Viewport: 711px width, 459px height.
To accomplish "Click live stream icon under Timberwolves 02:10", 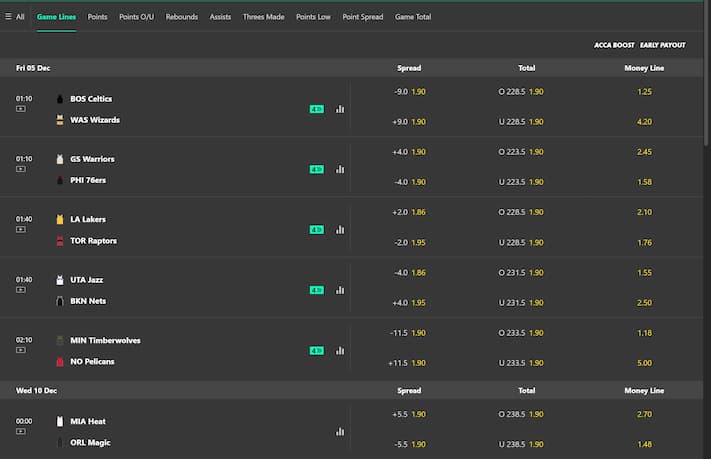I will [x=21, y=350].
